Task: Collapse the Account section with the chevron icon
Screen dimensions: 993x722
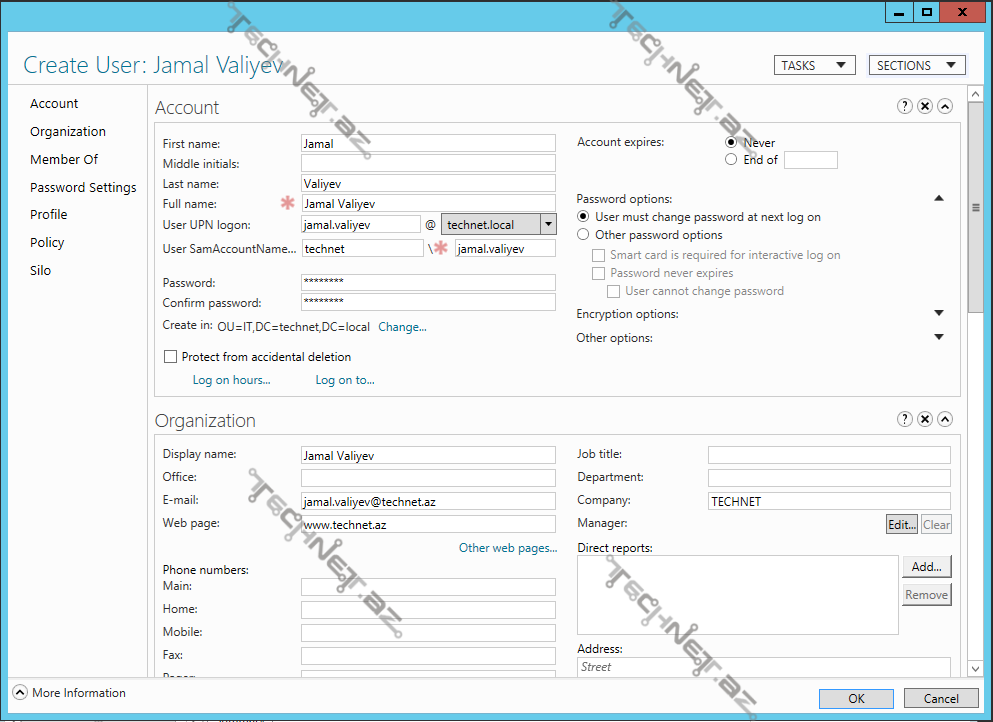Action: pyautogui.click(x=944, y=106)
